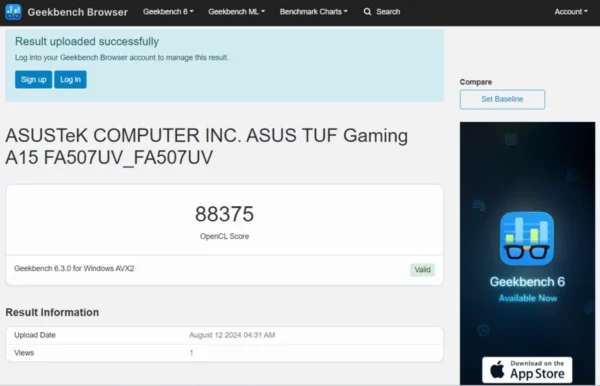Viewport: 600px width, 386px height.
Task: Click the Upload Date row label
Action: 35,335
